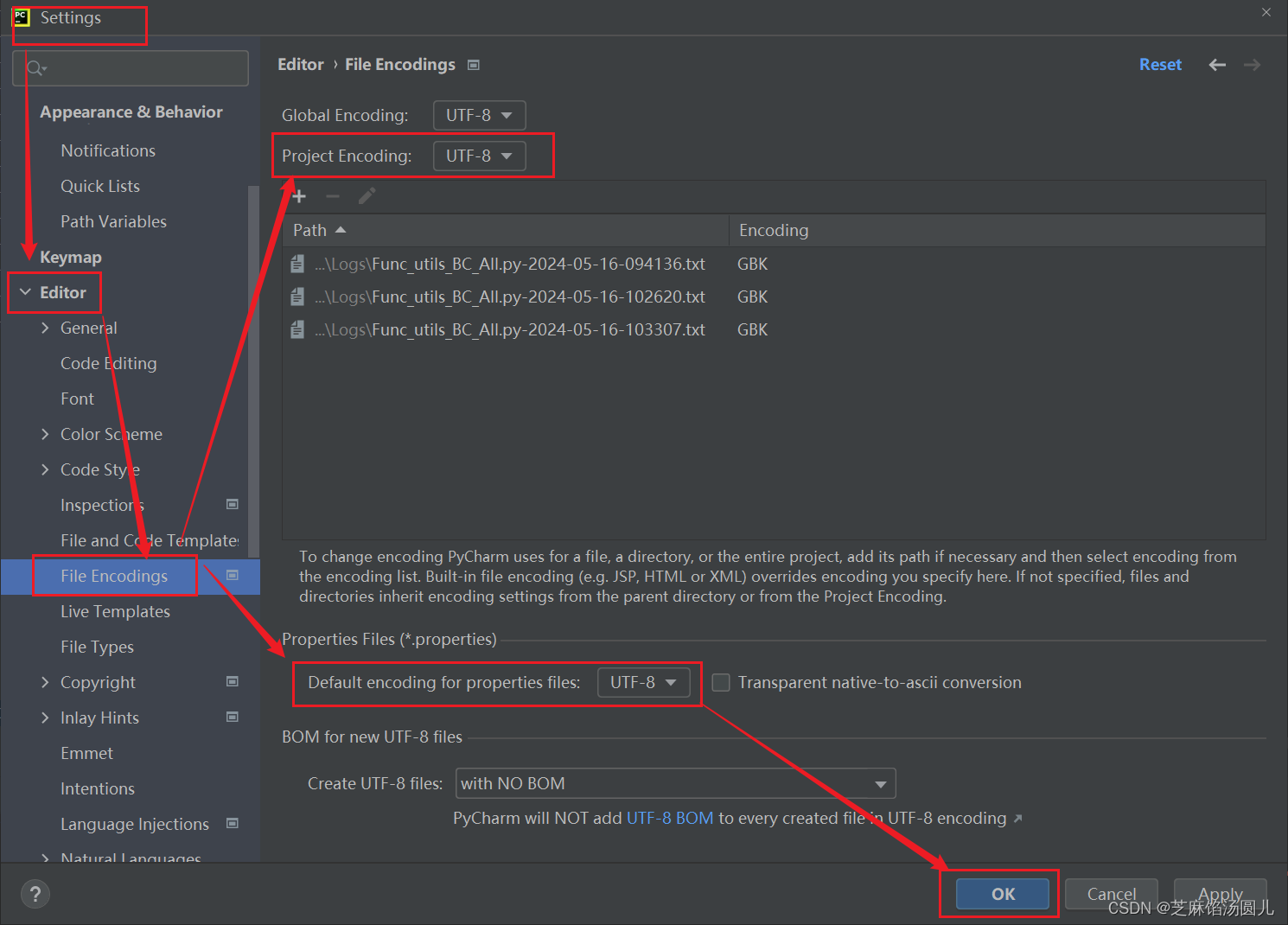
Task: Select Quick Lists settings page
Action: (100, 186)
